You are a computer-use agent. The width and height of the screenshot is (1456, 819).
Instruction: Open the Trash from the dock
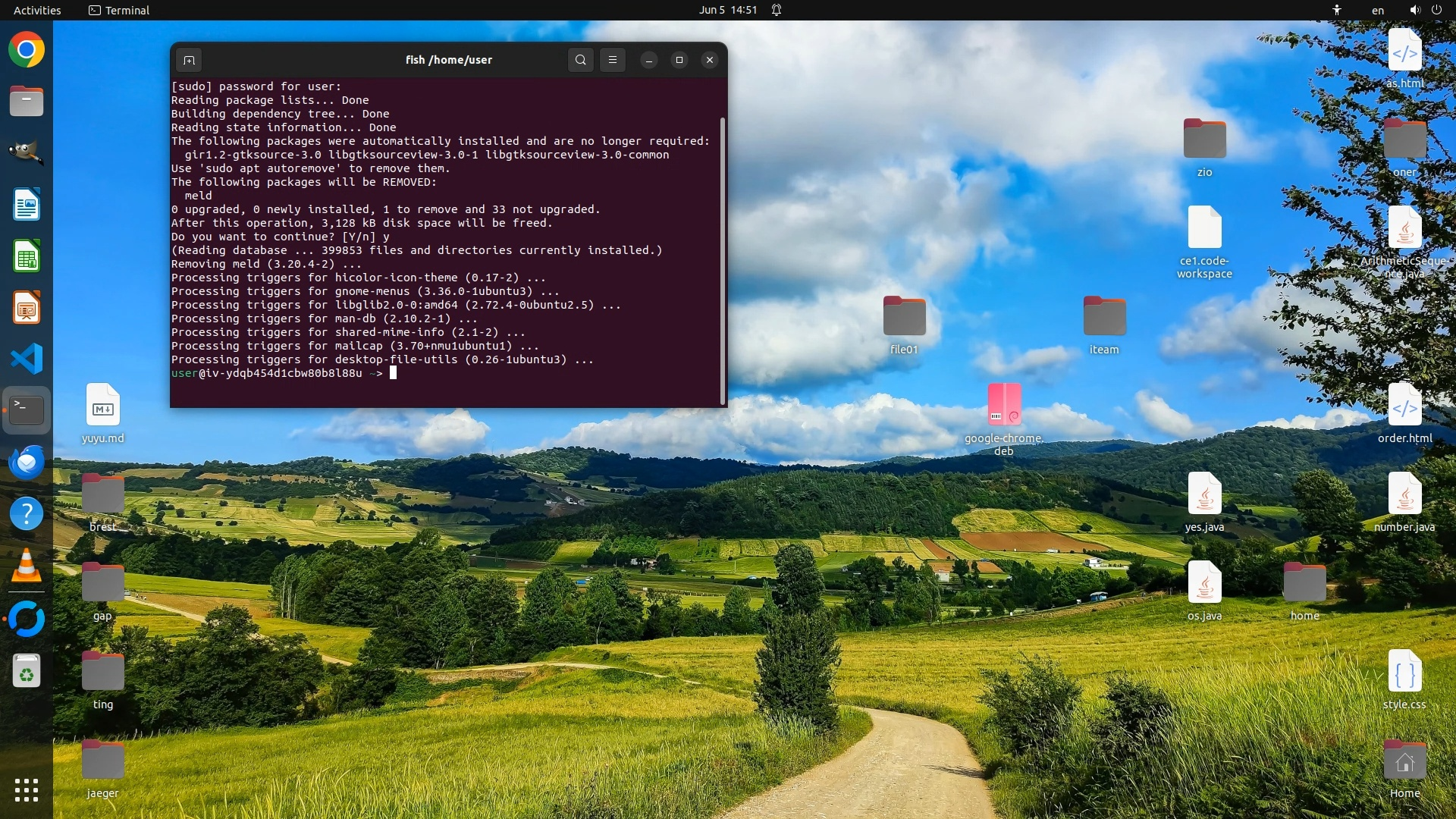point(27,671)
